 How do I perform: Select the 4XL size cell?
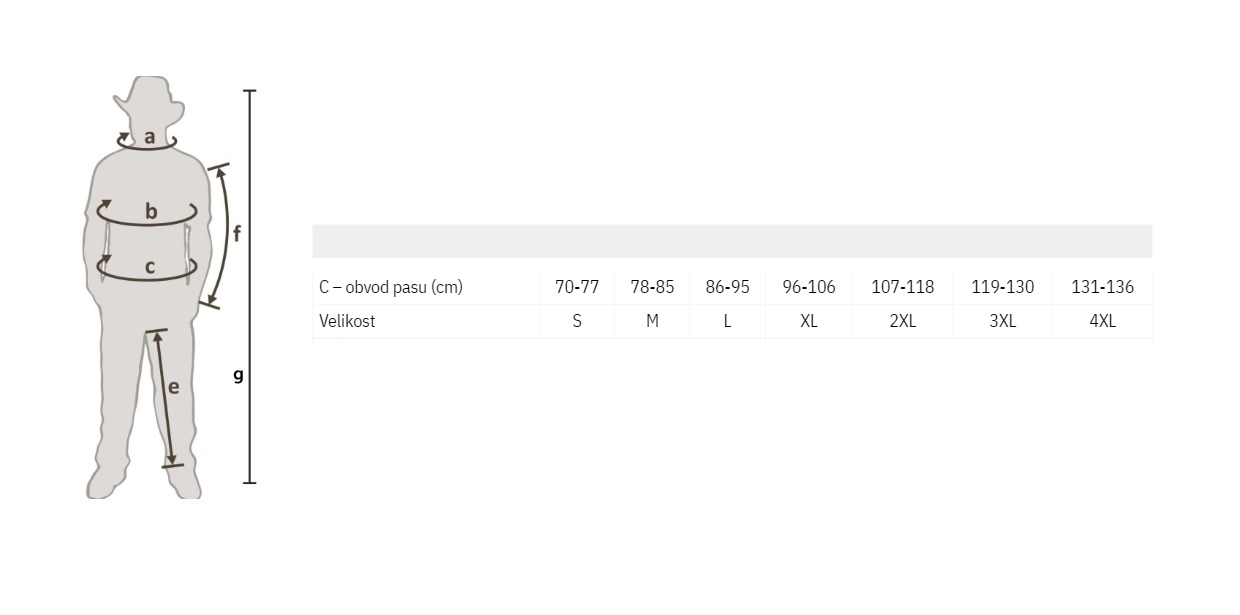click(x=1103, y=321)
